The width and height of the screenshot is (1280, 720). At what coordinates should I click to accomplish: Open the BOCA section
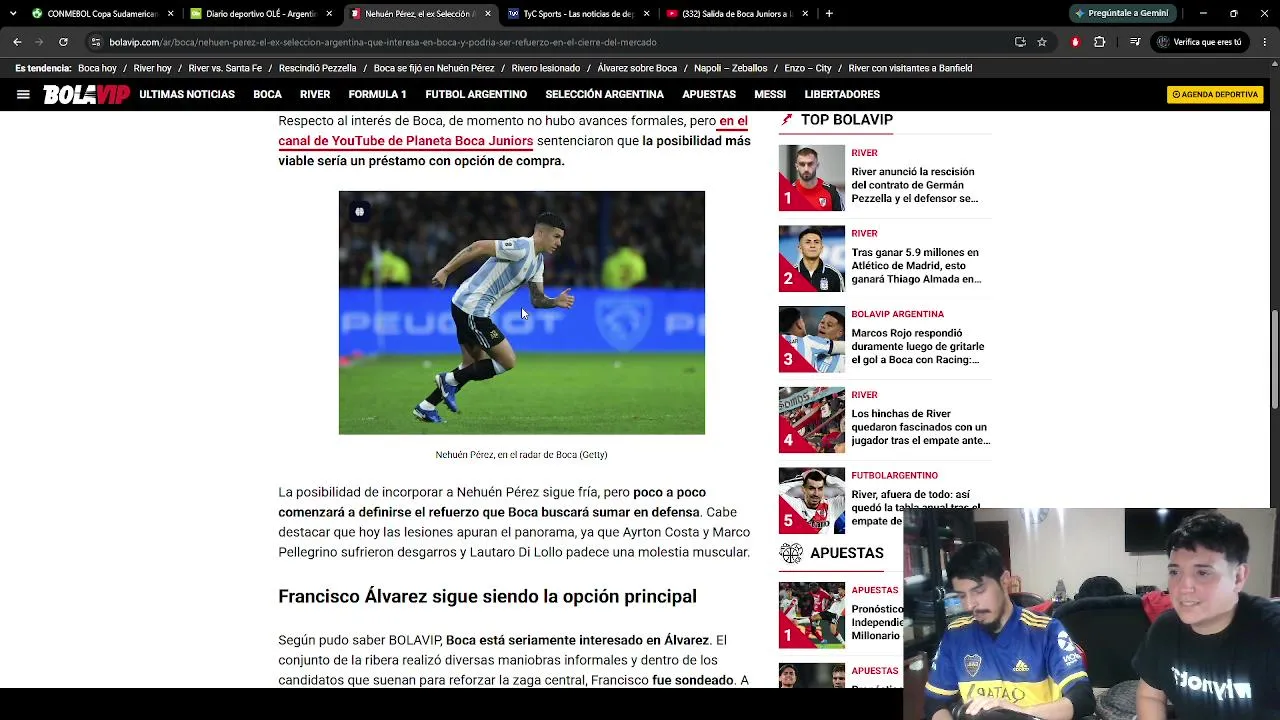pos(267,94)
